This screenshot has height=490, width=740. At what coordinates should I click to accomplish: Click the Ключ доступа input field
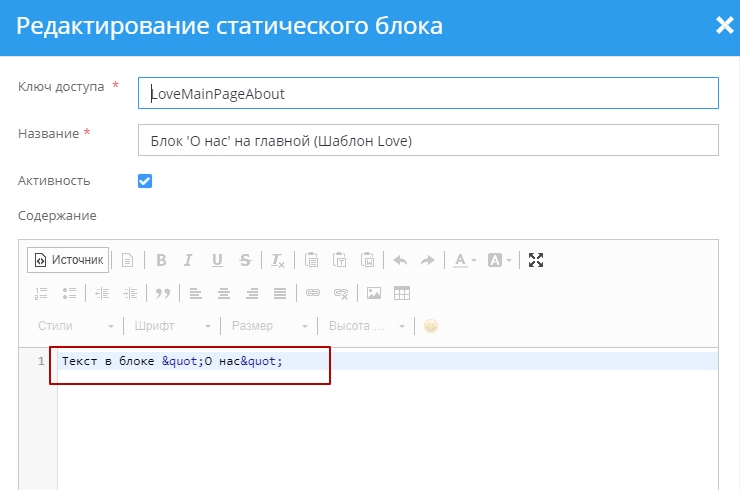pyautogui.click(x=428, y=93)
